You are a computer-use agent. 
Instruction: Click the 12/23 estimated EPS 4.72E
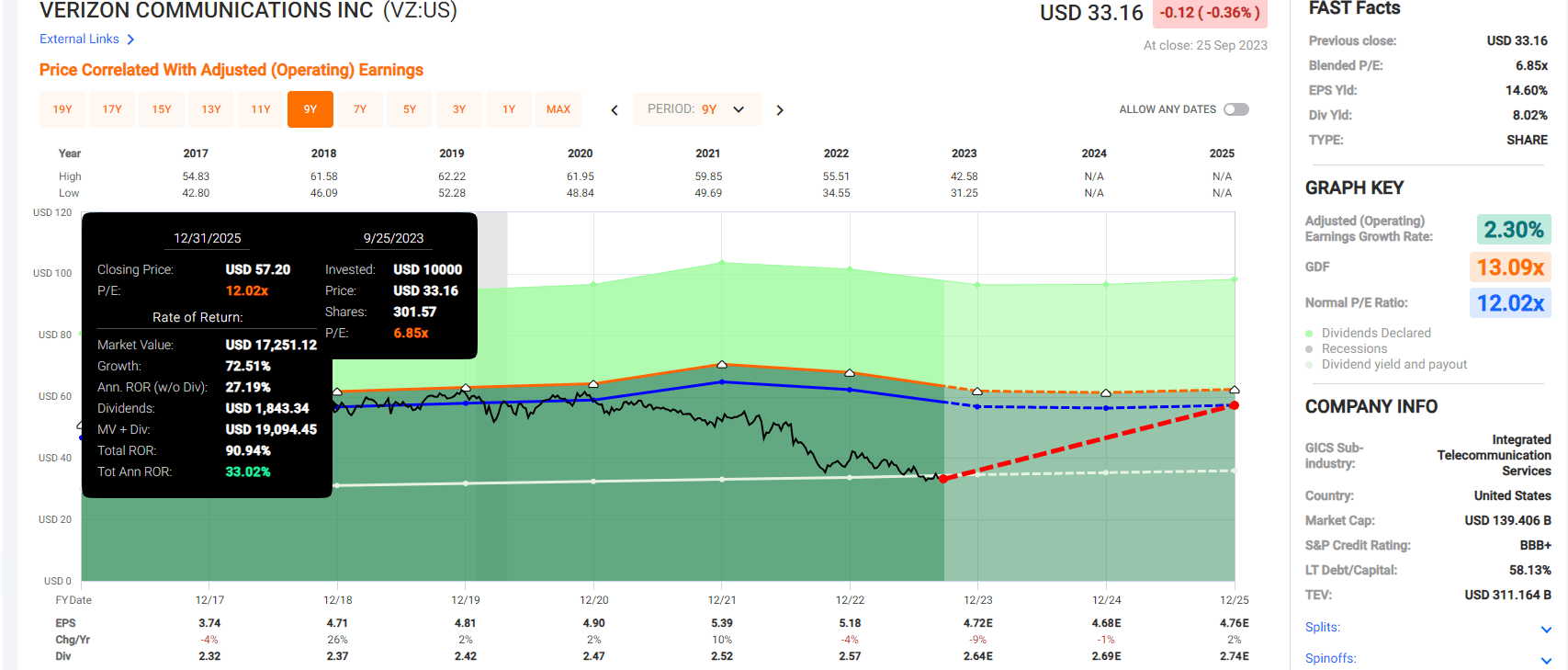click(x=978, y=623)
